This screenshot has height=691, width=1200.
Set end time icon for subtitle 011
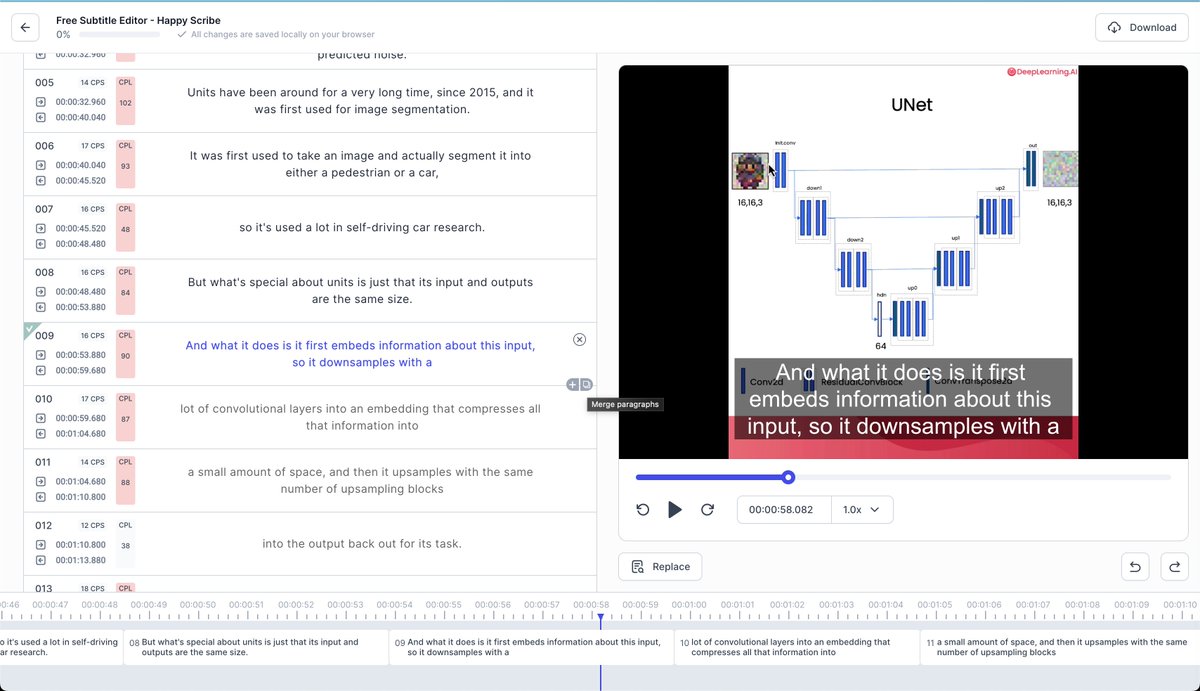point(41,496)
